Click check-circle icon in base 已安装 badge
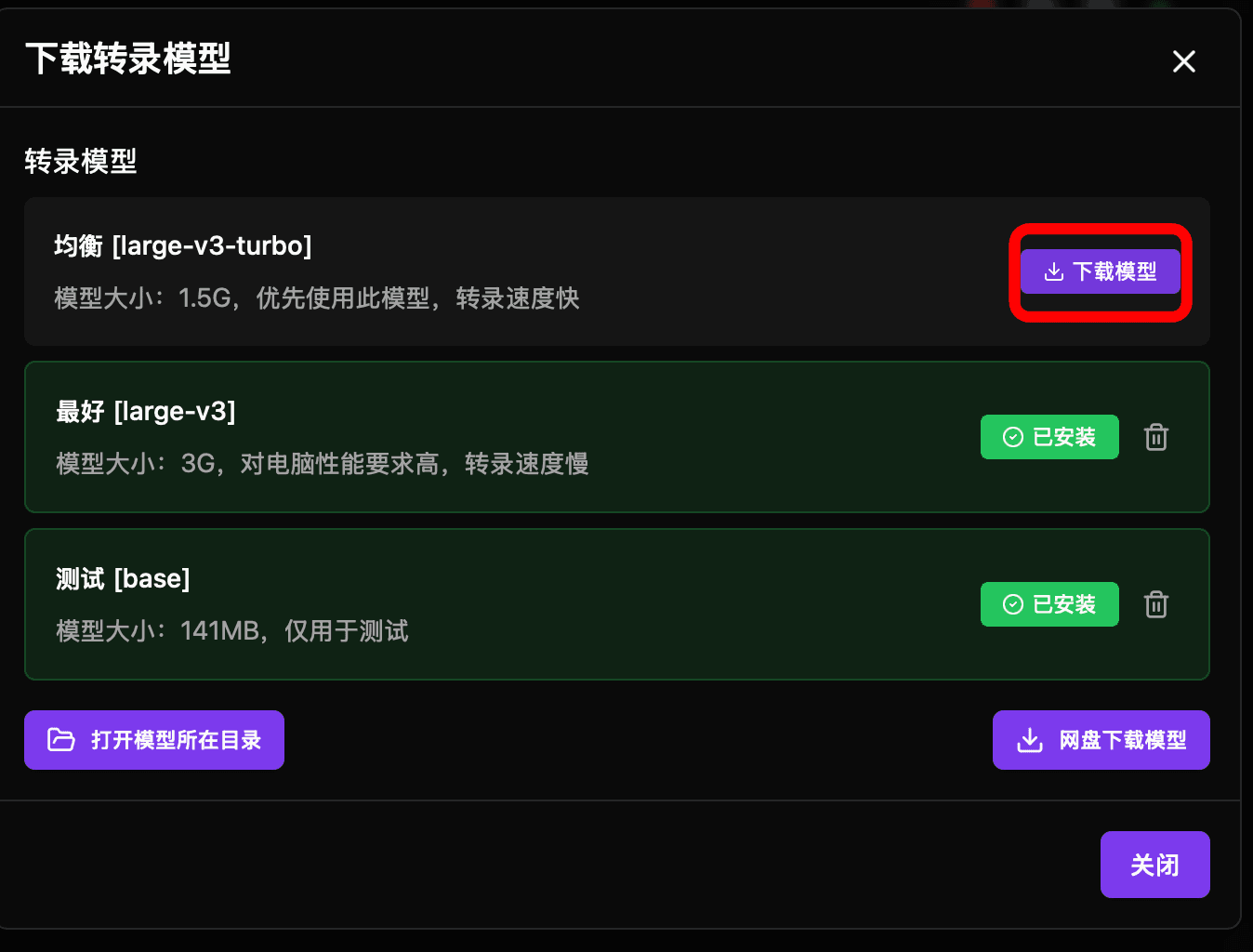The height and width of the screenshot is (952, 1253). point(1013,604)
